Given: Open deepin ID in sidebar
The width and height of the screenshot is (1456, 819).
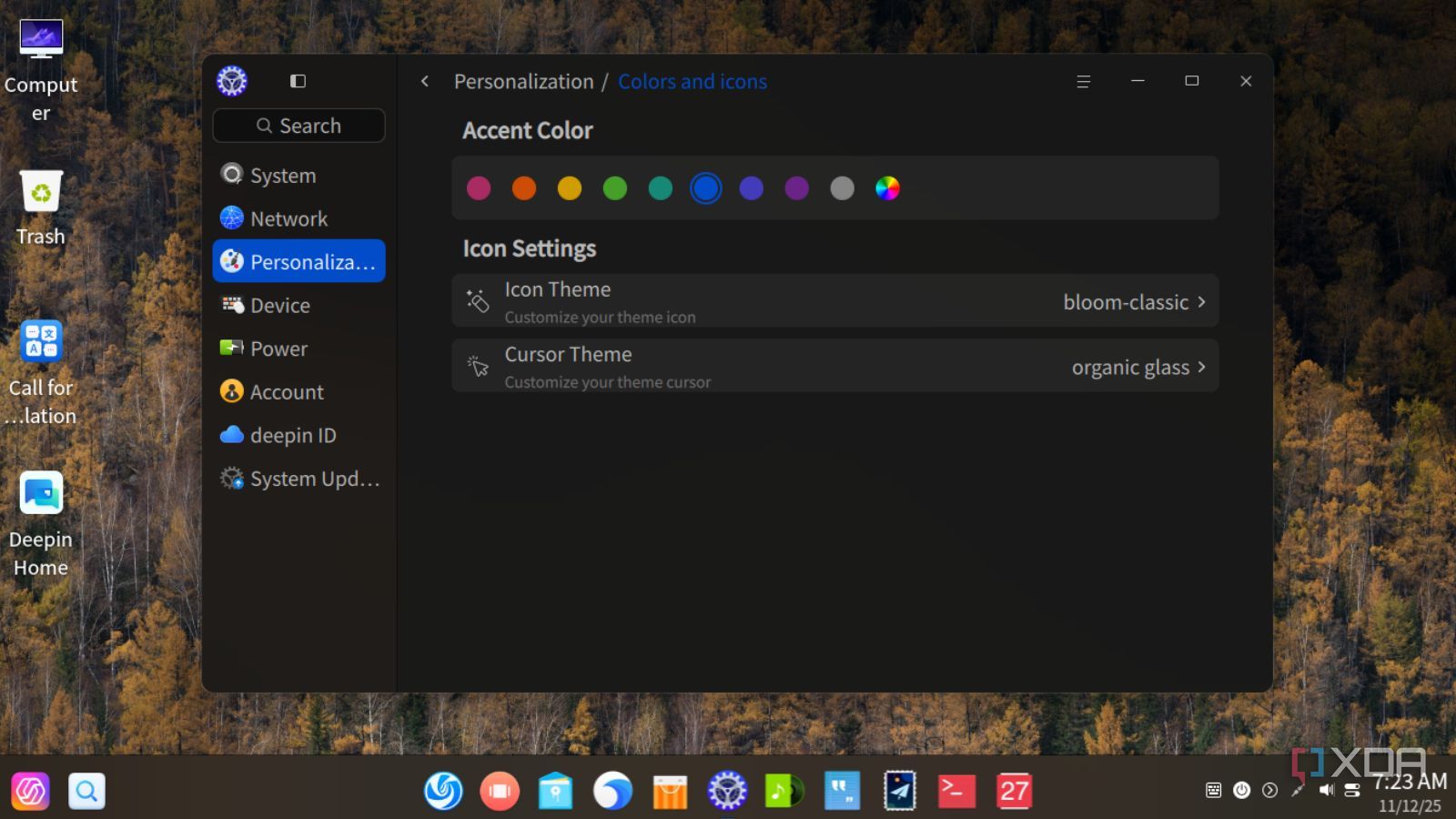Looking at the screenshot, I should (298, 435).
